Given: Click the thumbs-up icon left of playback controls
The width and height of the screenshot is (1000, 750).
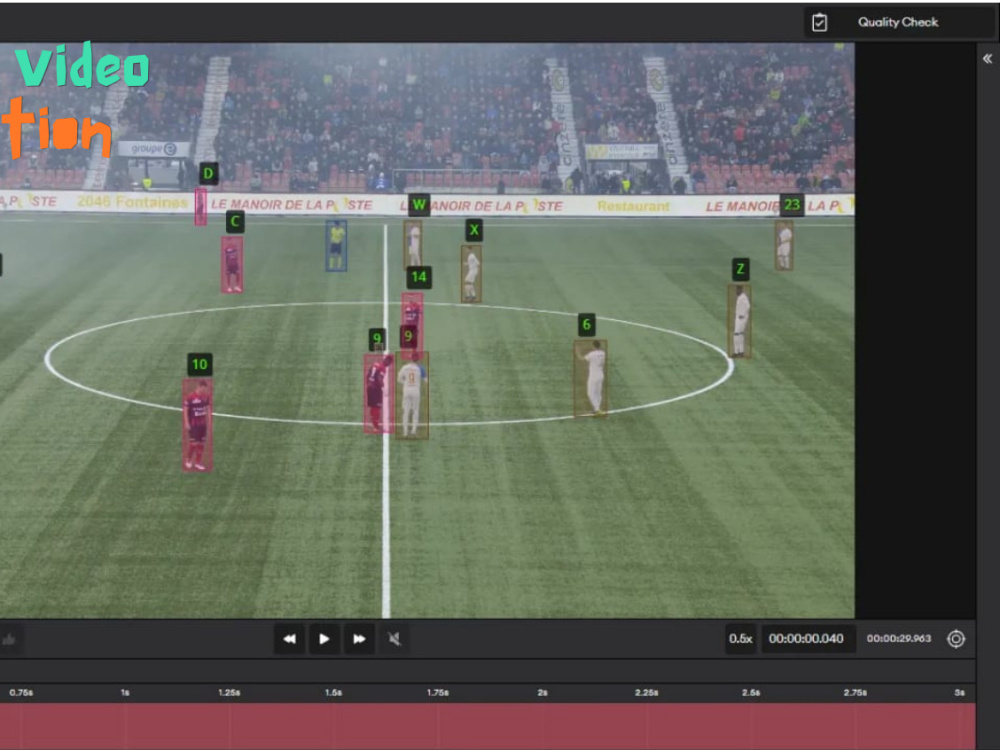Looking at the screenshot, I should coord(9,639).
